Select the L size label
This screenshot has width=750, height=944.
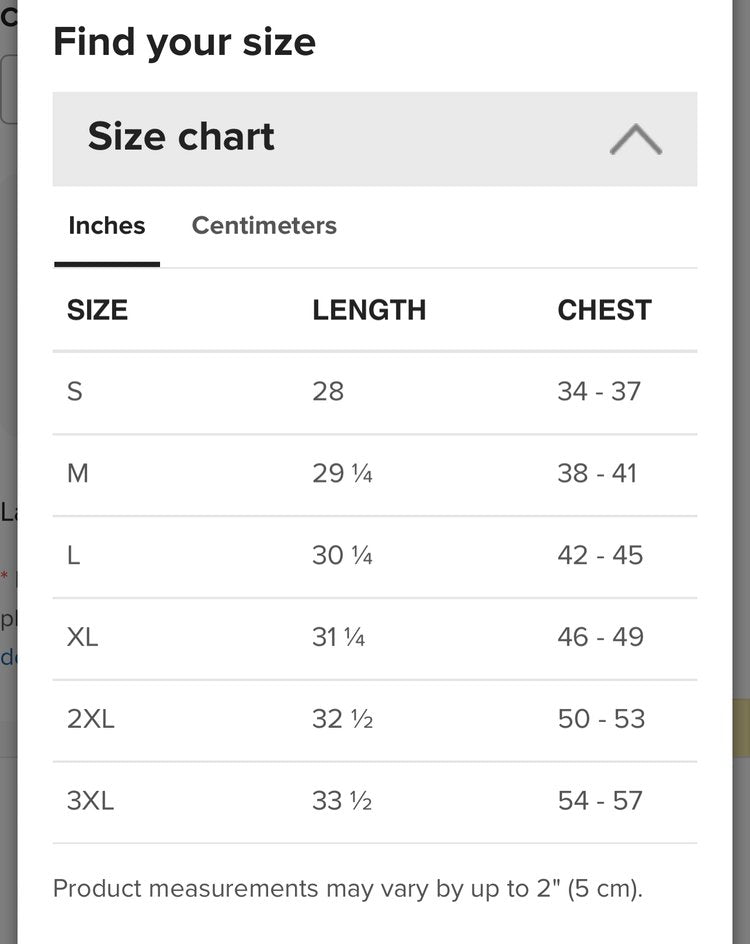tap(74, 555)
